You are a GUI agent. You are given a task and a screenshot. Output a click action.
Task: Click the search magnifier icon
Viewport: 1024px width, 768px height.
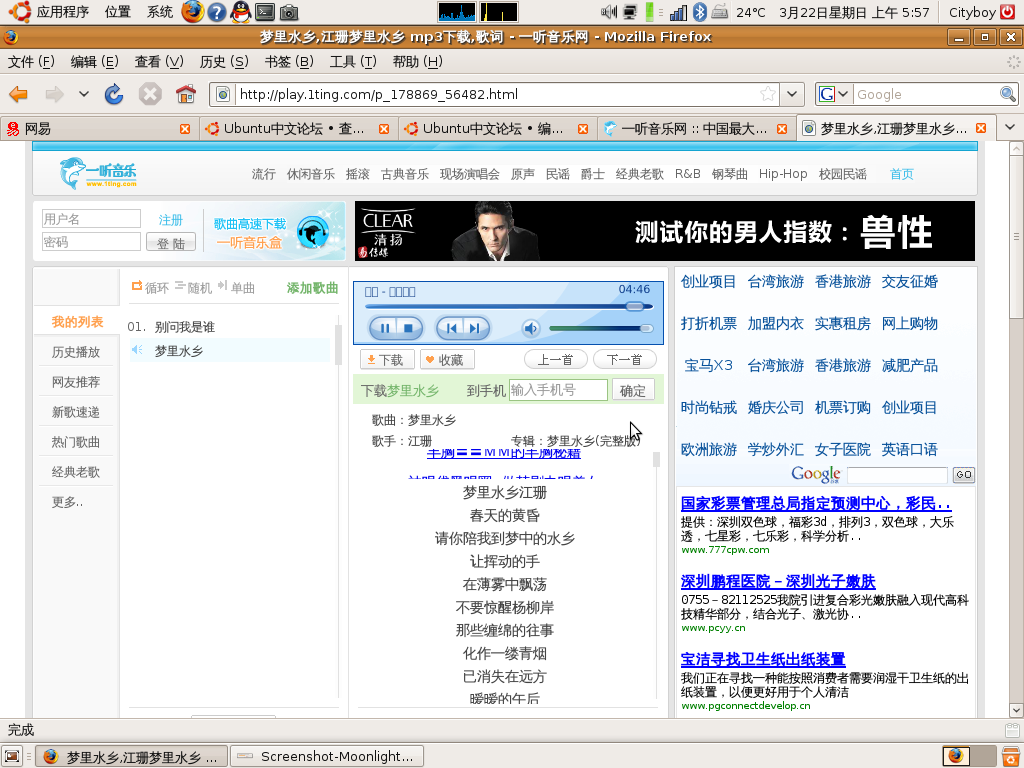[x=1008, y=94]
